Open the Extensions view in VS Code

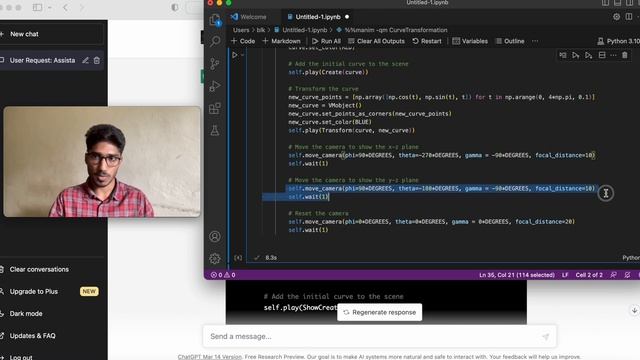click(215, 108)
